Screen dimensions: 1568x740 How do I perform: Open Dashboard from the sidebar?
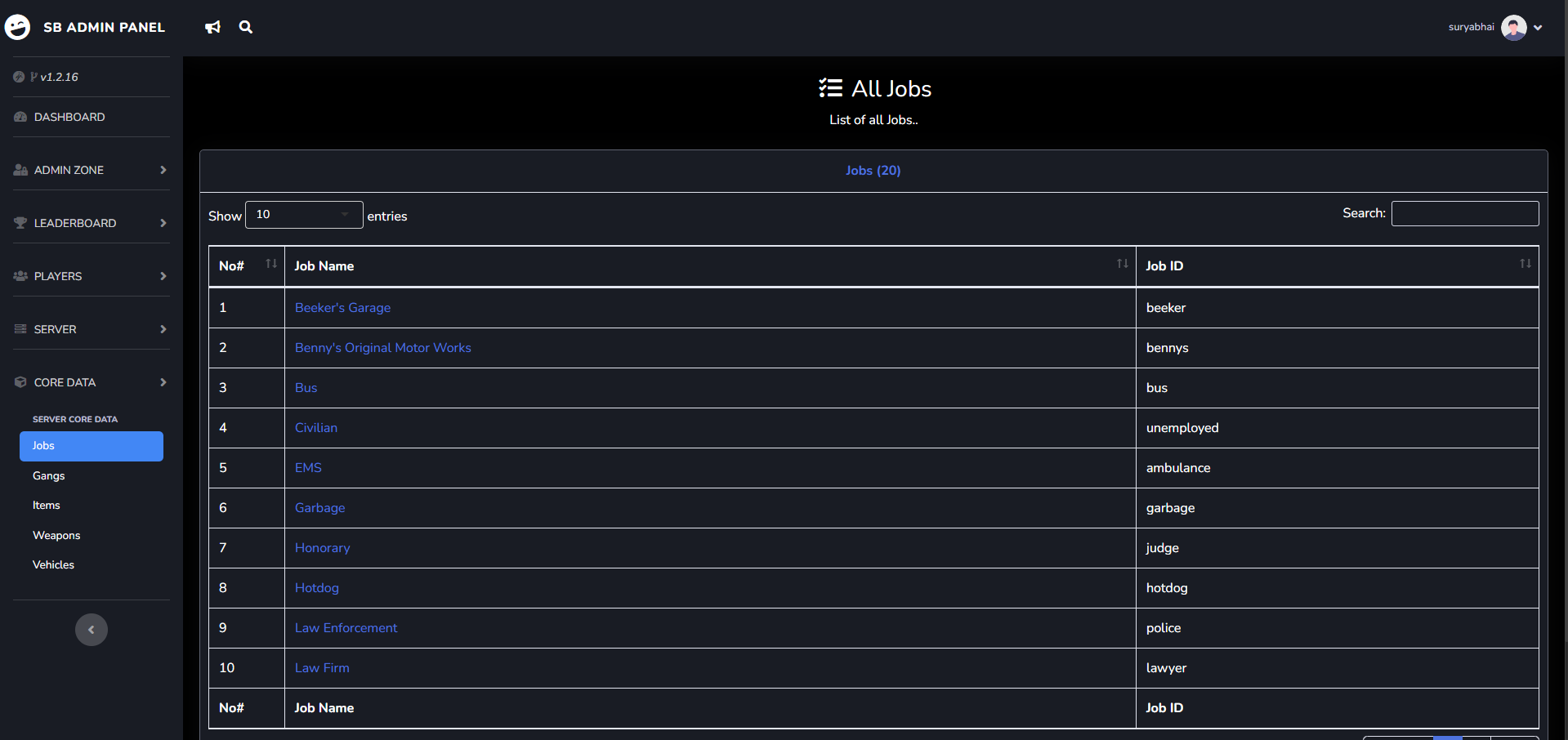click(x=69, y=117)
